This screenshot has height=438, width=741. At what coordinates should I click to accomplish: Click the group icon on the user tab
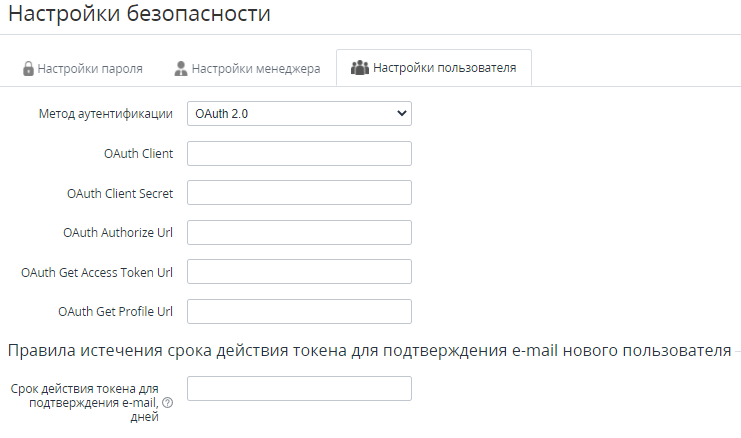point(359,69)
